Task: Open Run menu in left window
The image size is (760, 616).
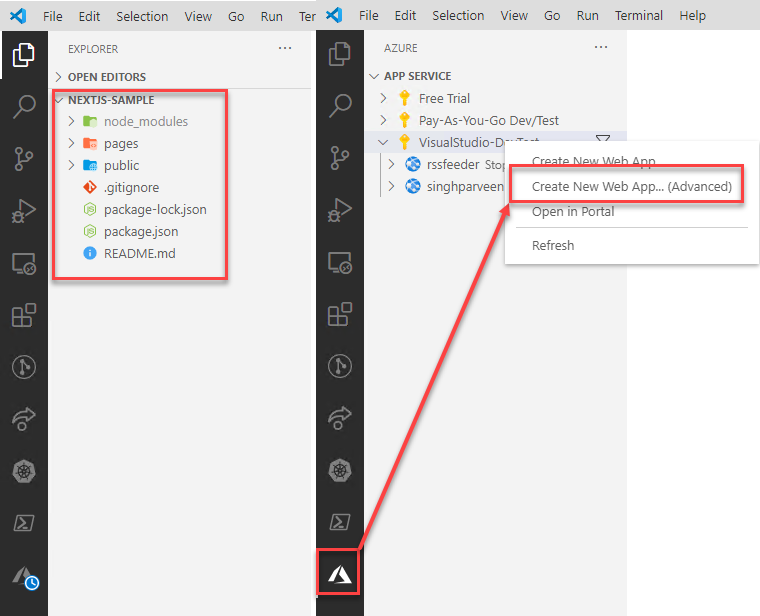Action: tap(271, 16)
